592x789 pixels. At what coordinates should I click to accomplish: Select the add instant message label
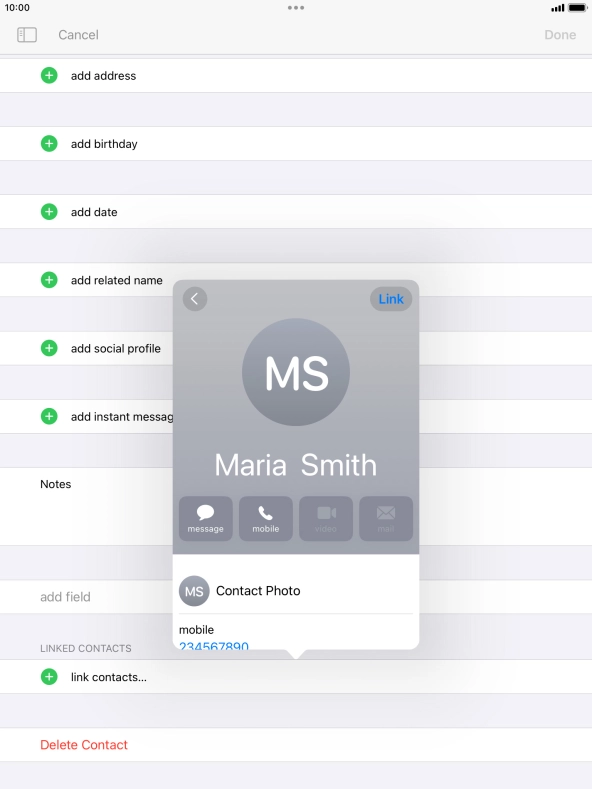121,417
